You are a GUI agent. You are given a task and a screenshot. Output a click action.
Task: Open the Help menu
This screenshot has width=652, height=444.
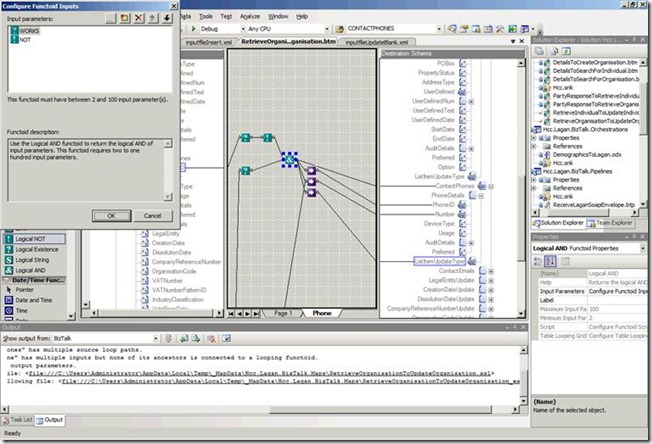click(x=302, y=16)
